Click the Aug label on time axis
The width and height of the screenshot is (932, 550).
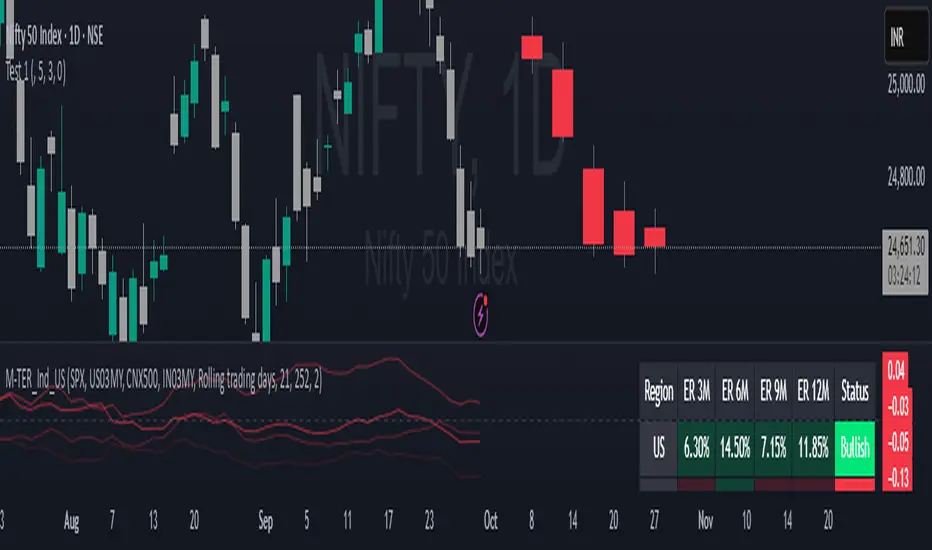(71, 521)
